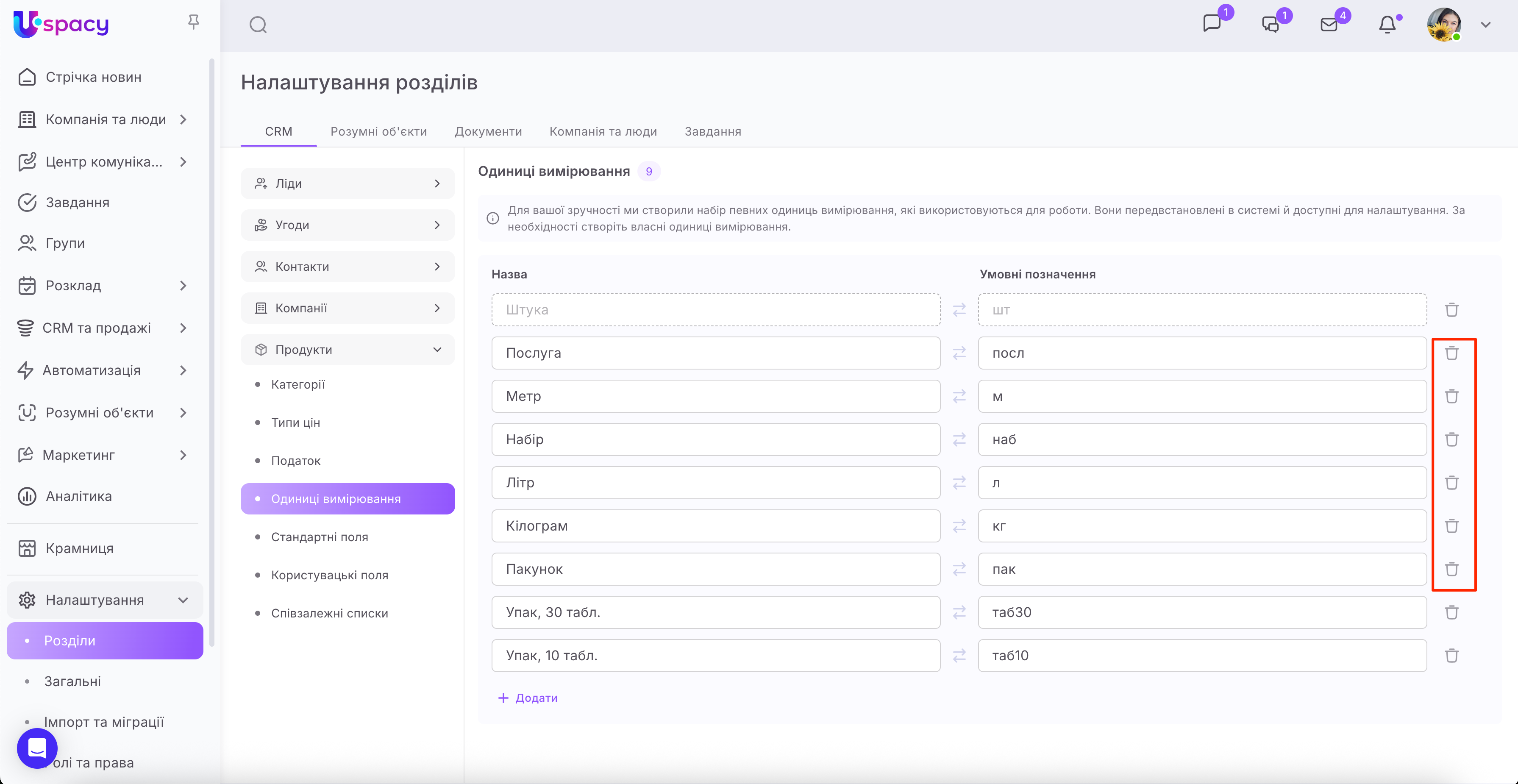Click the Літр name input field
The height and width of the screenshot is (784, 1518).
(715, 483)
